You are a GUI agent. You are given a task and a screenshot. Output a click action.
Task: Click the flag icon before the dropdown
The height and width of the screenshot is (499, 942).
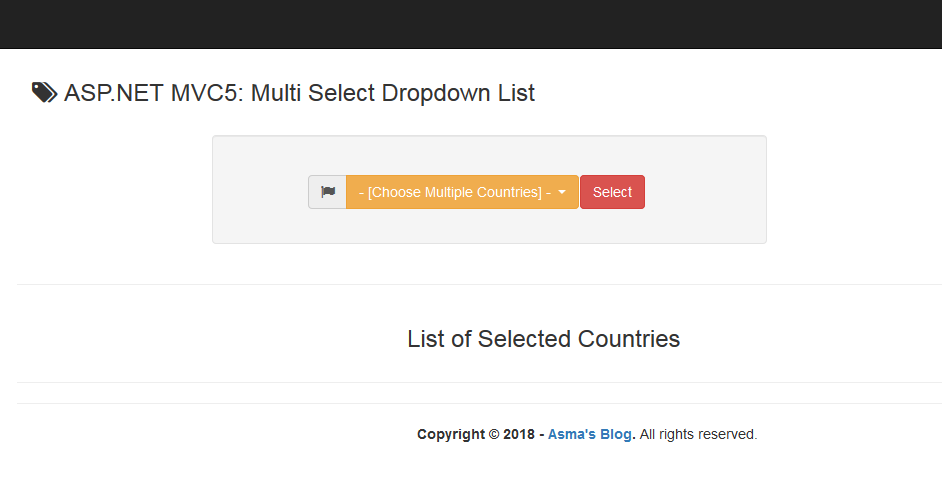tap(327, 192)
